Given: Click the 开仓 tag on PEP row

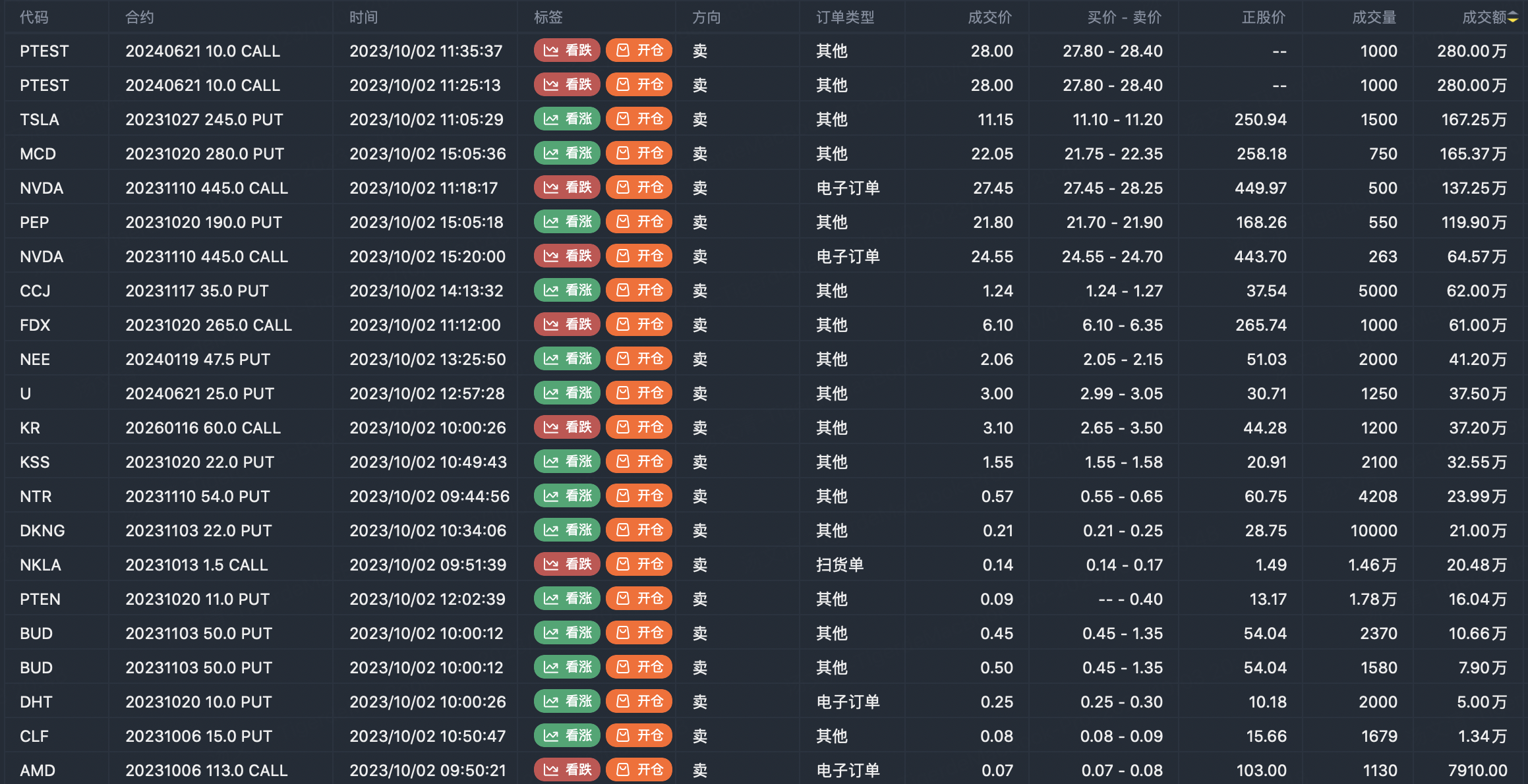Looking at the screenshot, I should coord(639,222).
